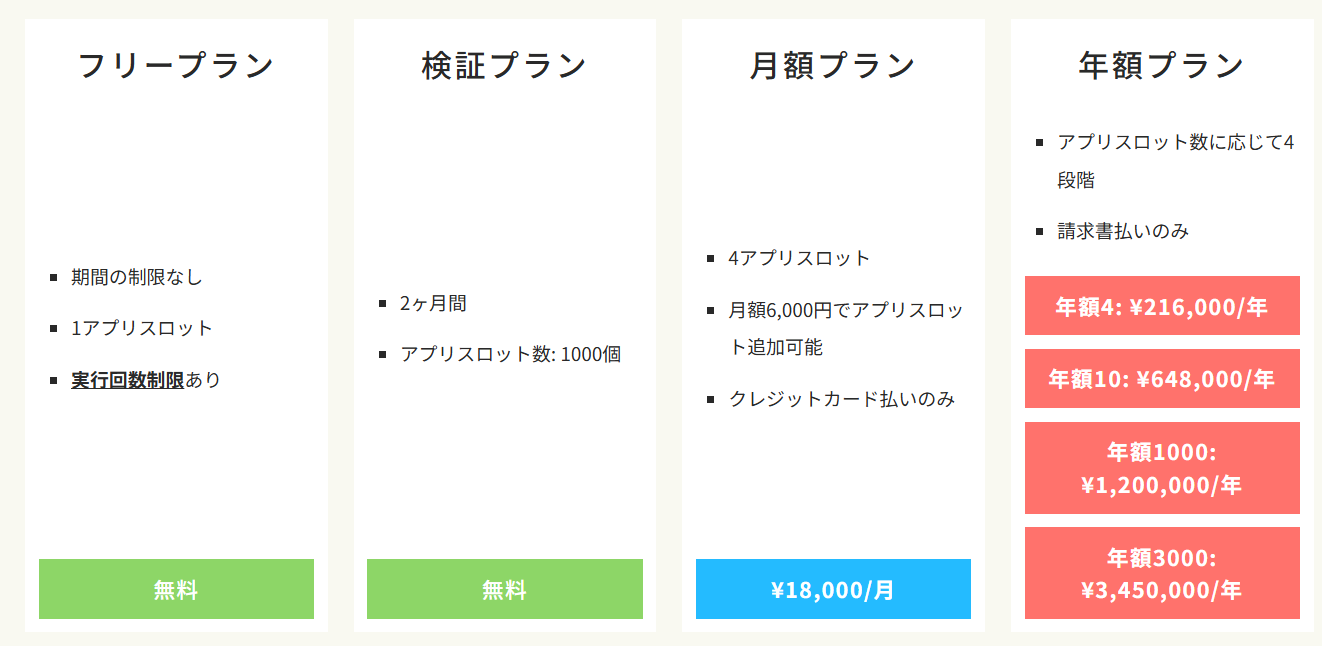Click the 月額プラン heading
The image size is (1322, 646).
click(x=833, y=65)
